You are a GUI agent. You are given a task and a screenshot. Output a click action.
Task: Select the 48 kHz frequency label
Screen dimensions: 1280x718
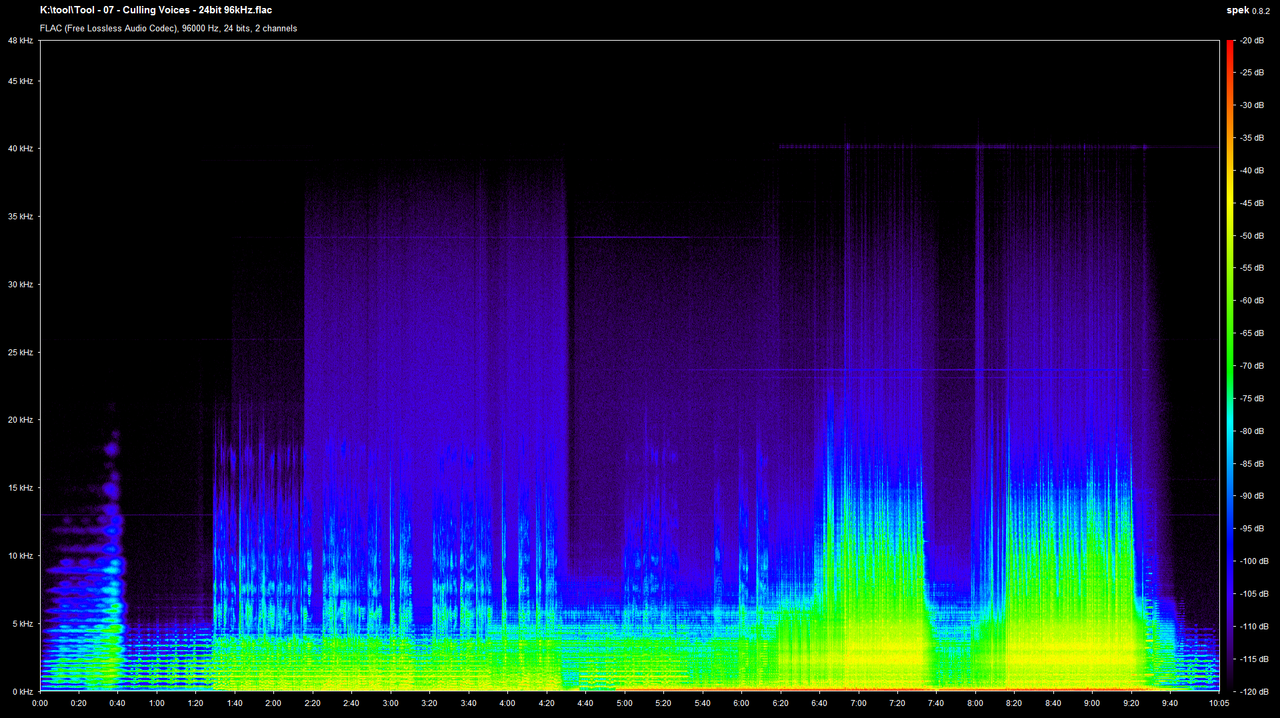[x=20, y=40]
